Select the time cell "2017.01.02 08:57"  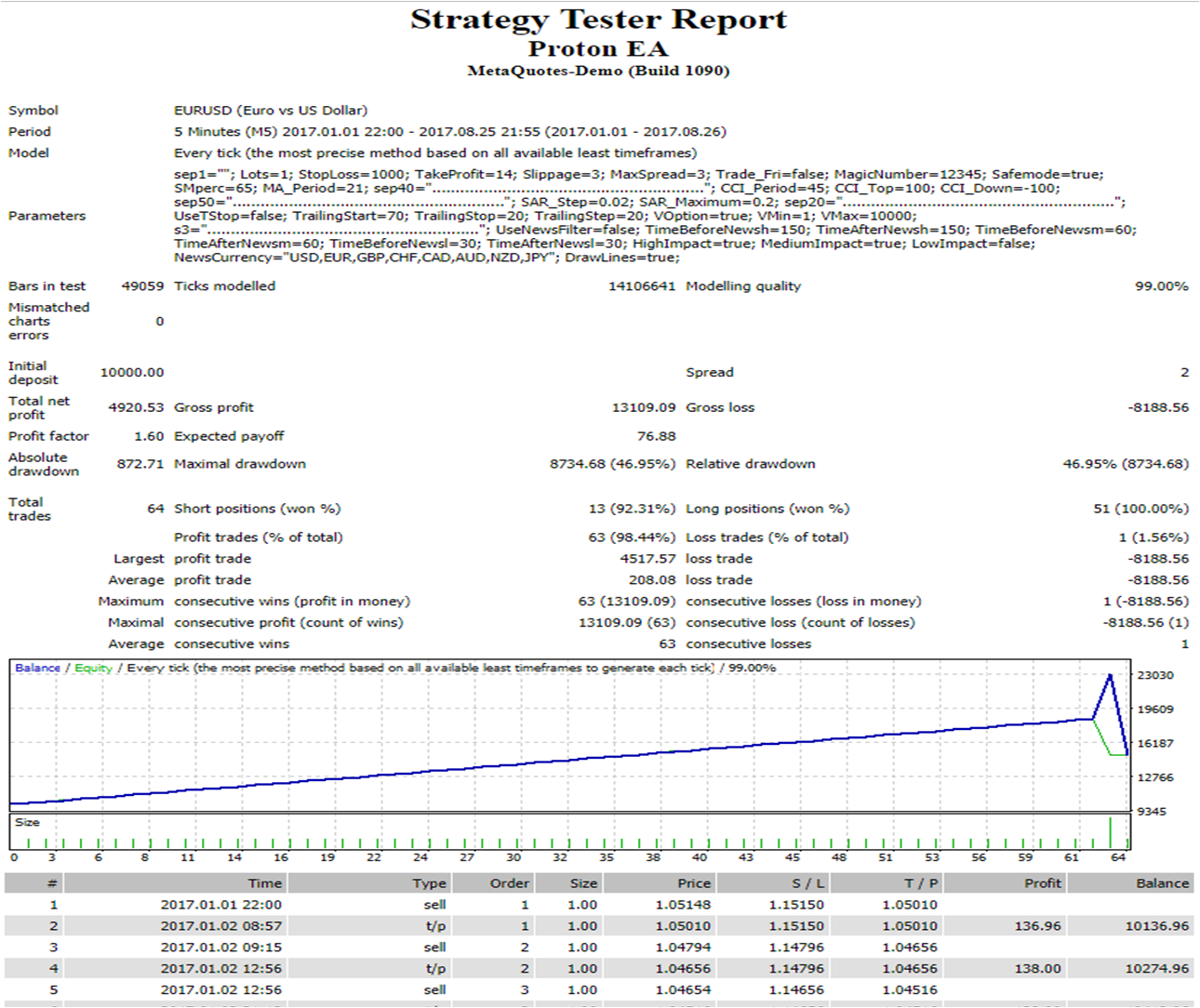pyautogui.click(x=220, y=927)
